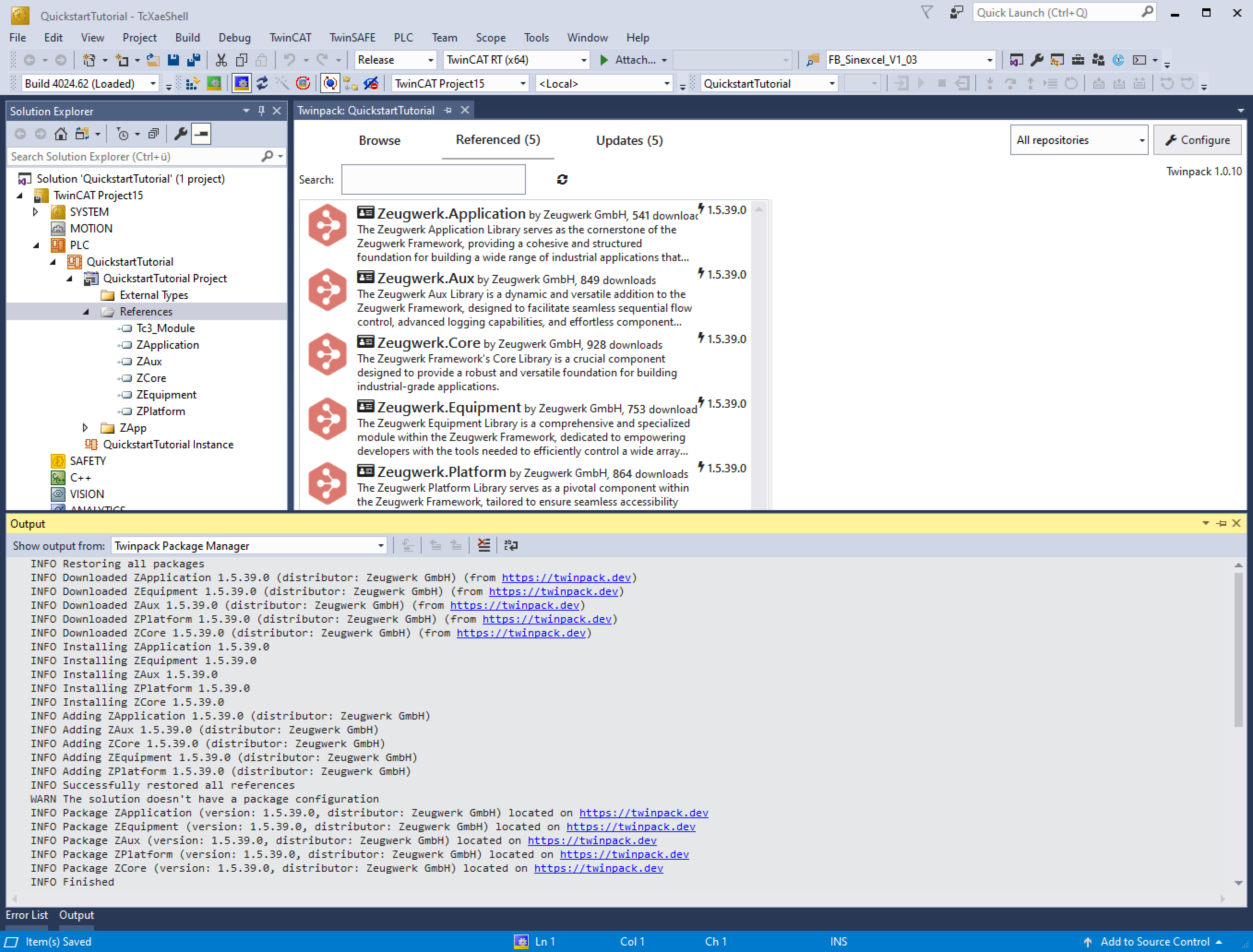Click the notifications filter icon in title bar

pyautogui.click(x=926, y=12)
